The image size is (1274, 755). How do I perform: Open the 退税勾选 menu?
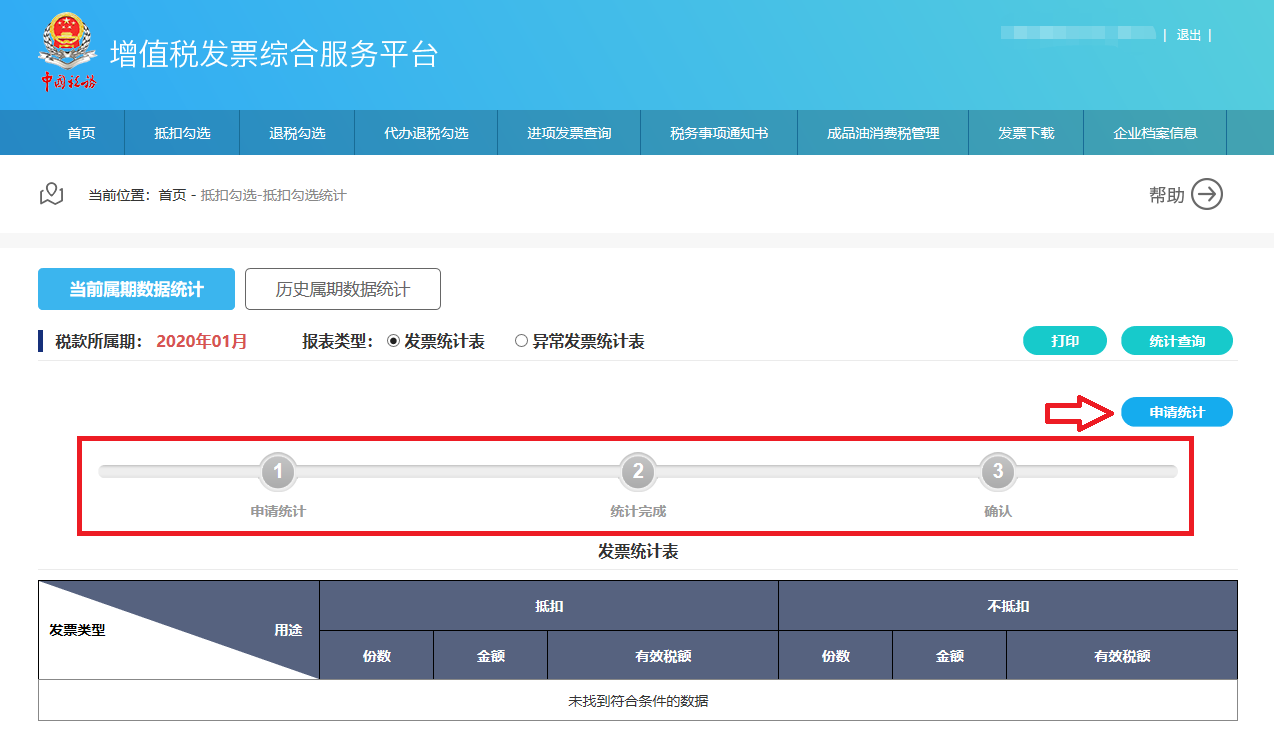(297, 133)
